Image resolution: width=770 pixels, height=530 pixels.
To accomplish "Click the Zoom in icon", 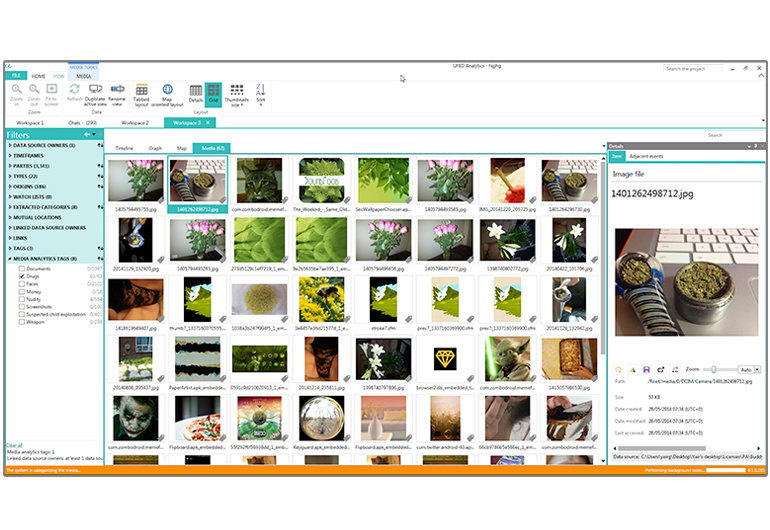I will coord(16,92).
